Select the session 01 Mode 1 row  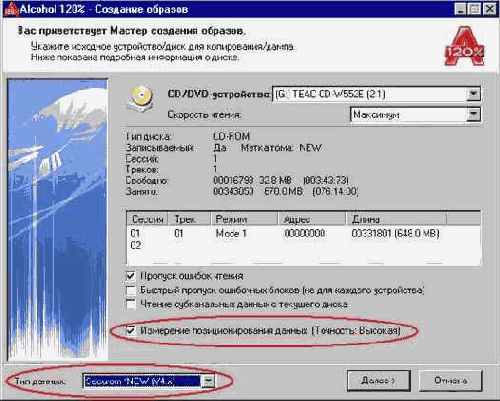pos(303,233)
